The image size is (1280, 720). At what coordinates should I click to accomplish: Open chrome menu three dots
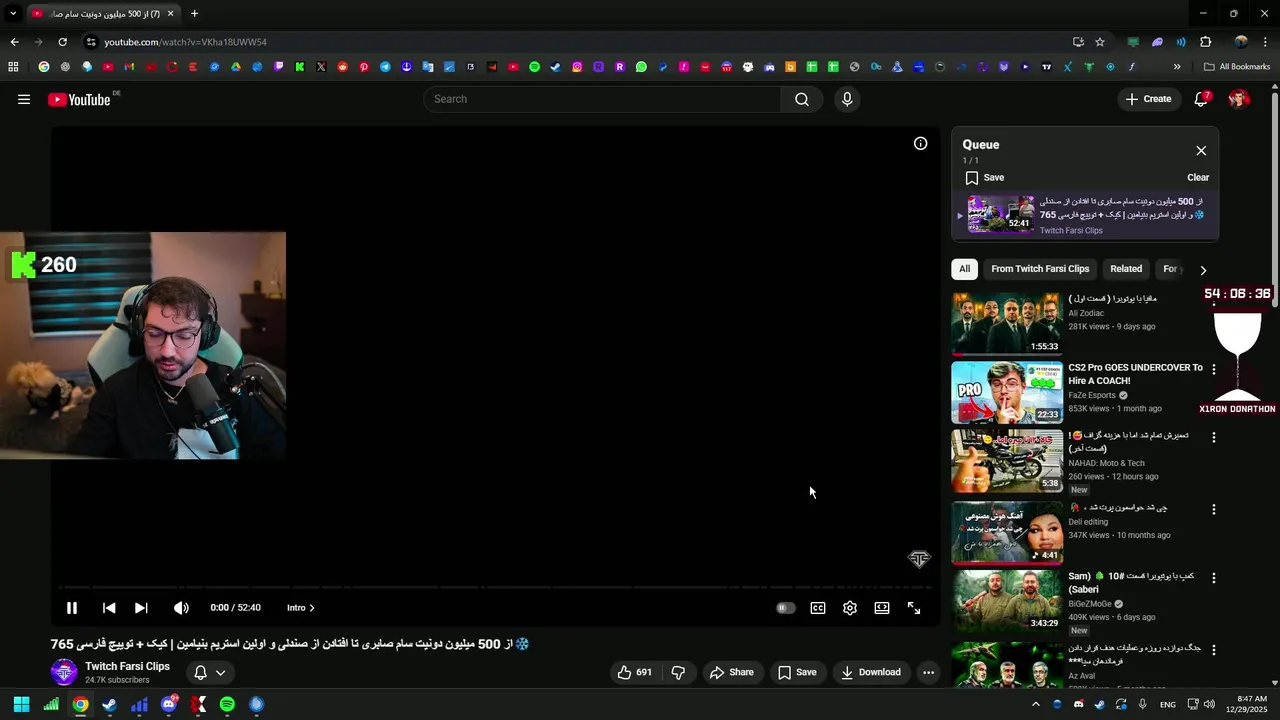1266,42
